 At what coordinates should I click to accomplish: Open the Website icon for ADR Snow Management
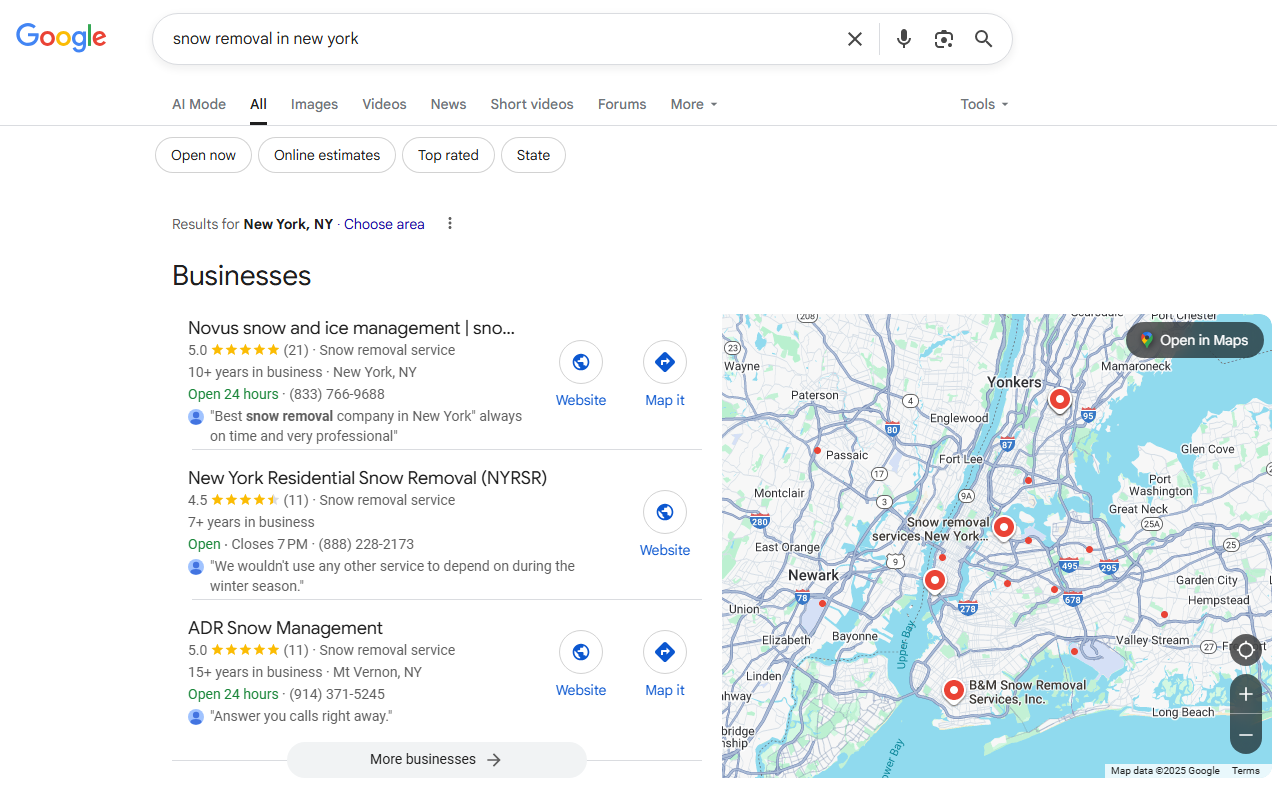580,652
